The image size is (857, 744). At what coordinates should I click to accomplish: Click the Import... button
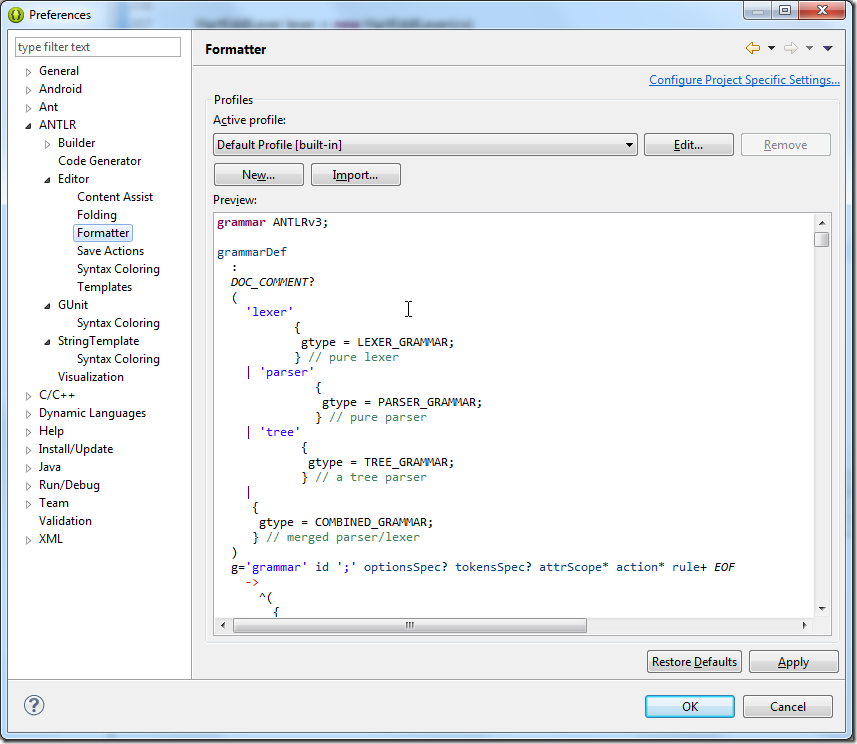pyautogui.click(x=355, y=175)
